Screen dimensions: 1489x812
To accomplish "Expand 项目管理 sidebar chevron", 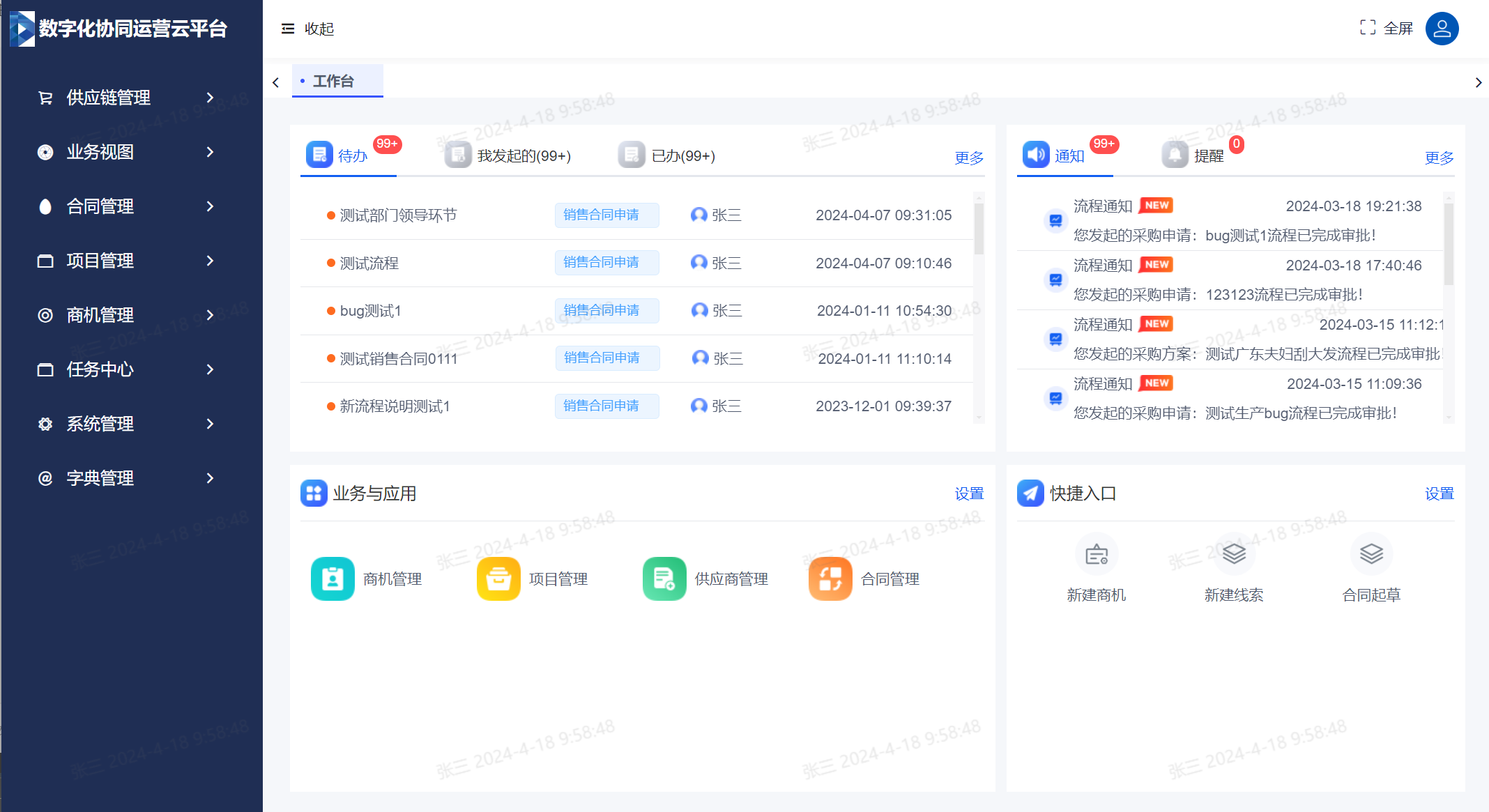I will [x=210, y=261].
